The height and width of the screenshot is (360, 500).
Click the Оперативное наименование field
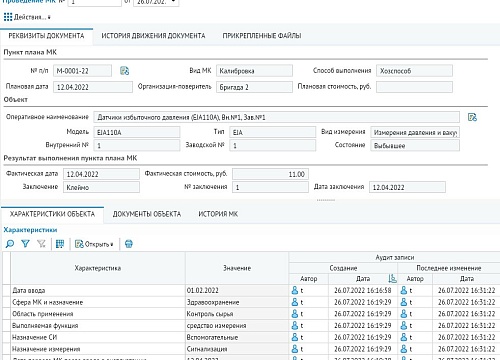coord(276,117)
